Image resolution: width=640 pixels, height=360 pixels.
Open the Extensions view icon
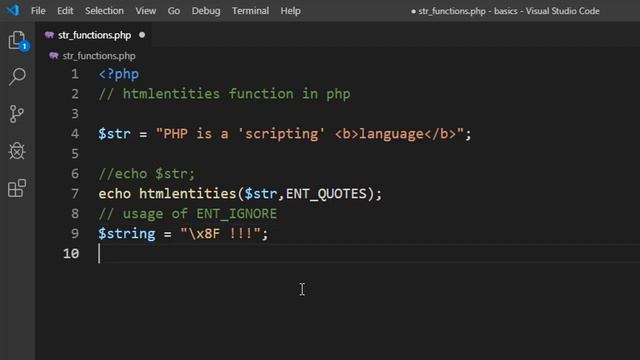click(17, 188)
